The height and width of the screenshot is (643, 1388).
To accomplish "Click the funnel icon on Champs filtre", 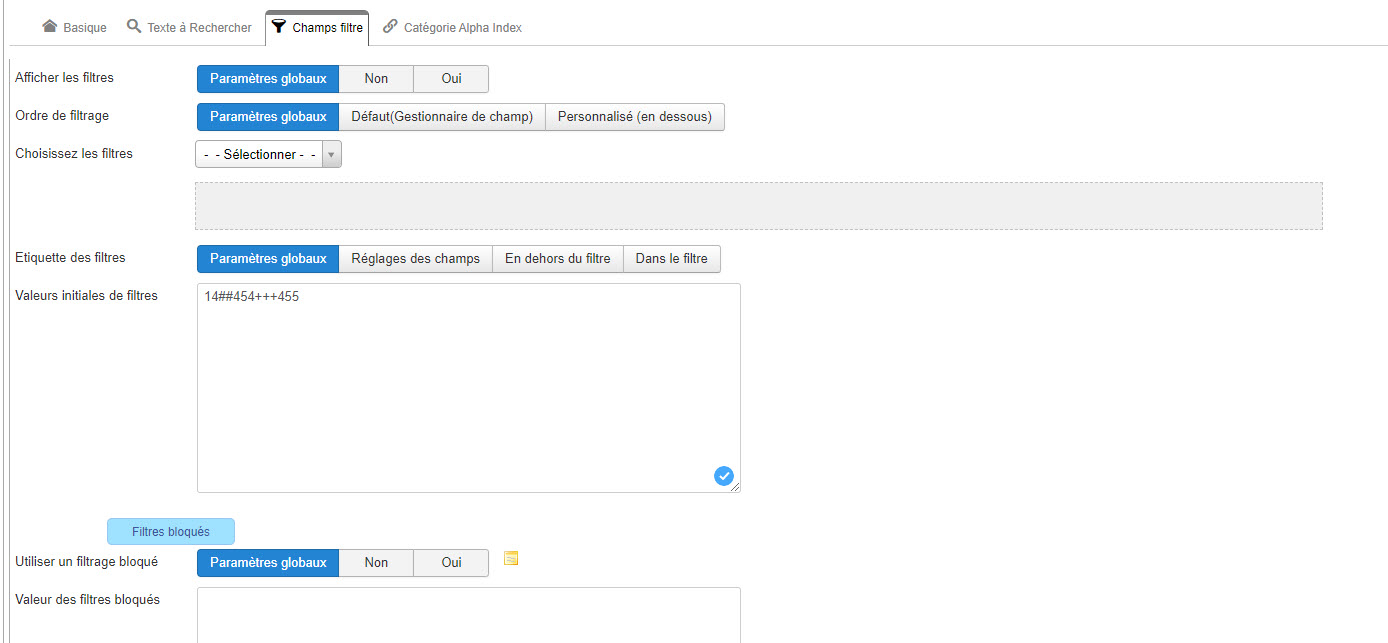I will pos(279,27).
